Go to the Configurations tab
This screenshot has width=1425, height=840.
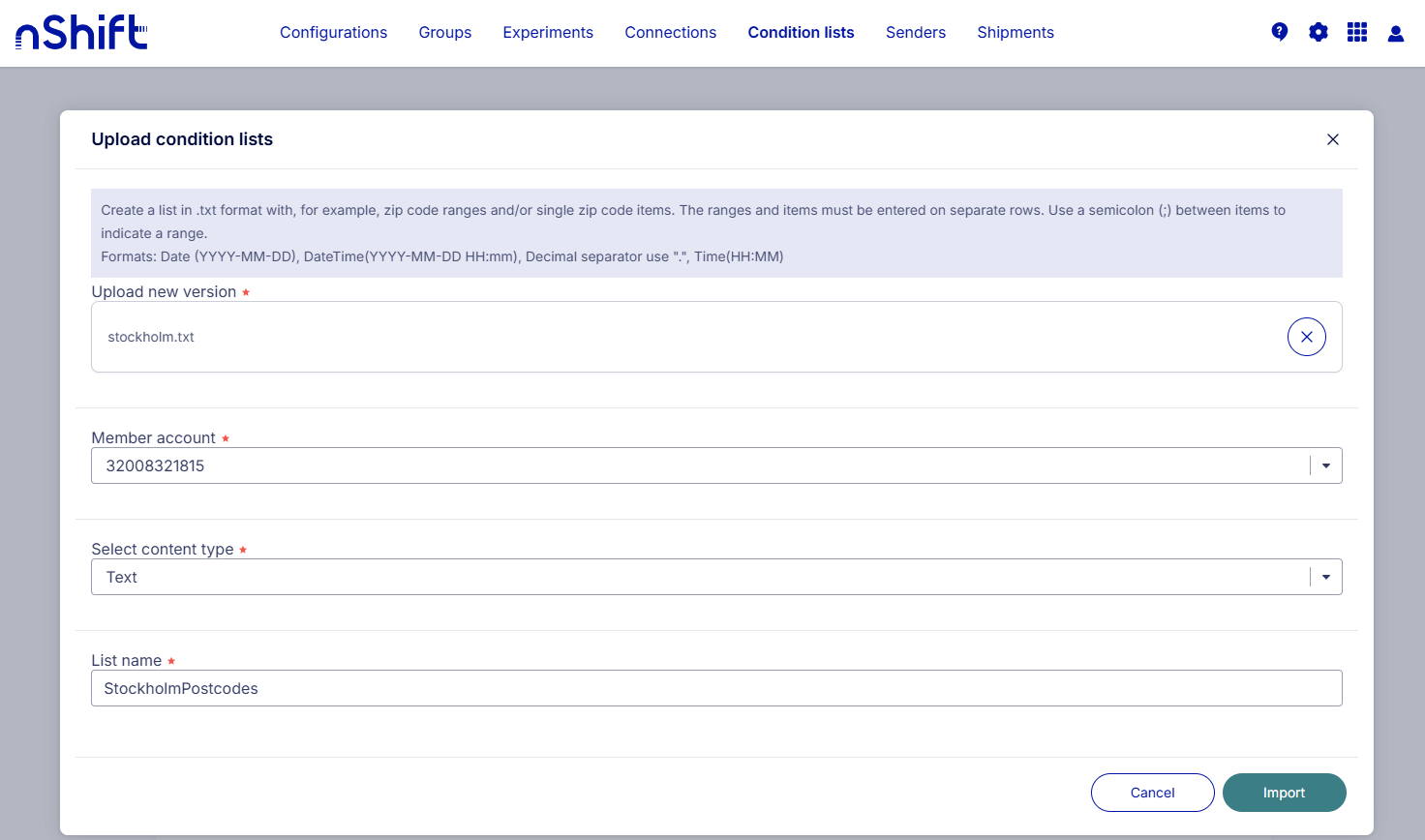(x=333, y=32)
